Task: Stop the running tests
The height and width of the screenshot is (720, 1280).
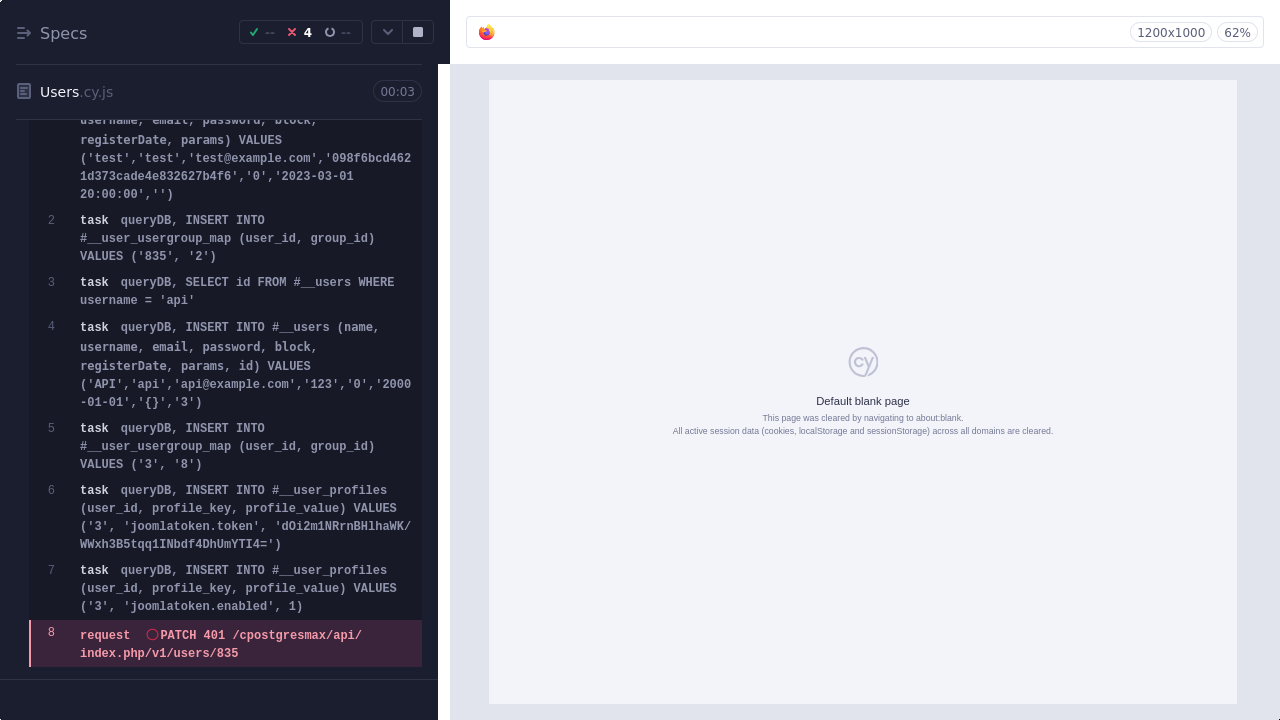Action: (418, 32)
